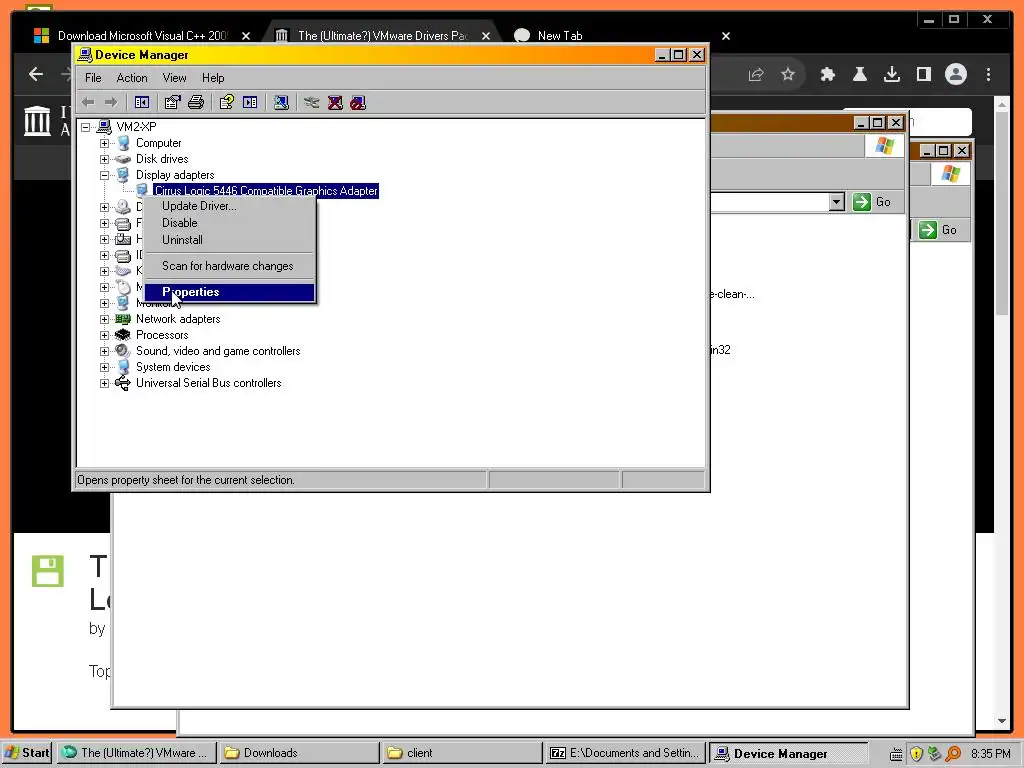Image resolution: width=1024 pixels, height=768 pixels.
Task: Expand Universal Serial Bus controllers node
Action: [x=104, y=383]
